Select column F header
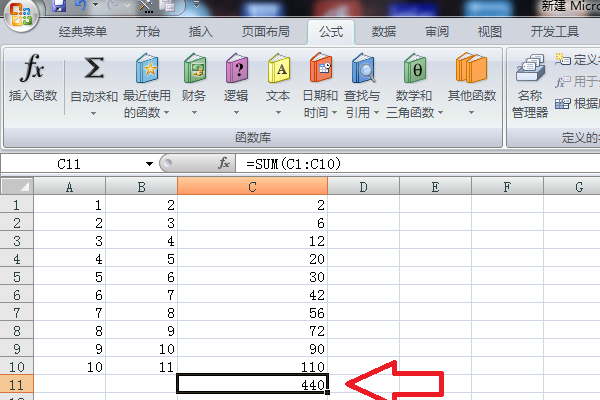This screenshot has width=600, height=400. pyautogui.click(x=507, y=187)
